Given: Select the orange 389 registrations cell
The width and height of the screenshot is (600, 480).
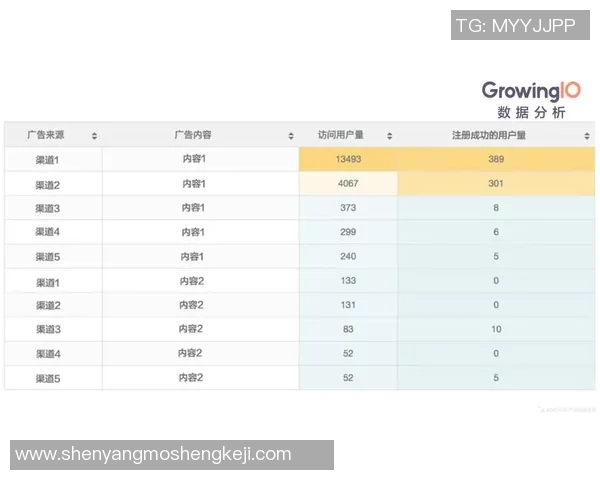Looking at the screenshot, I should point(496,160).
